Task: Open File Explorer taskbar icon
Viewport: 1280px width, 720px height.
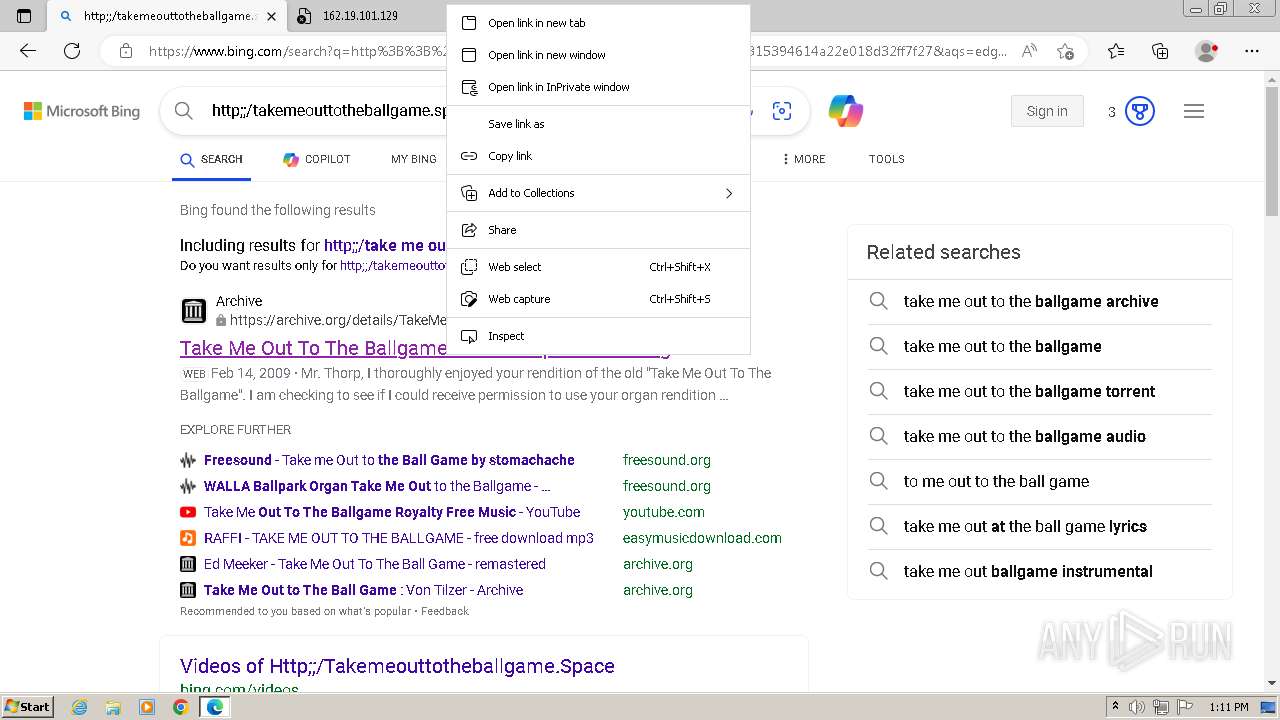Action: click(x=113, y=707)
